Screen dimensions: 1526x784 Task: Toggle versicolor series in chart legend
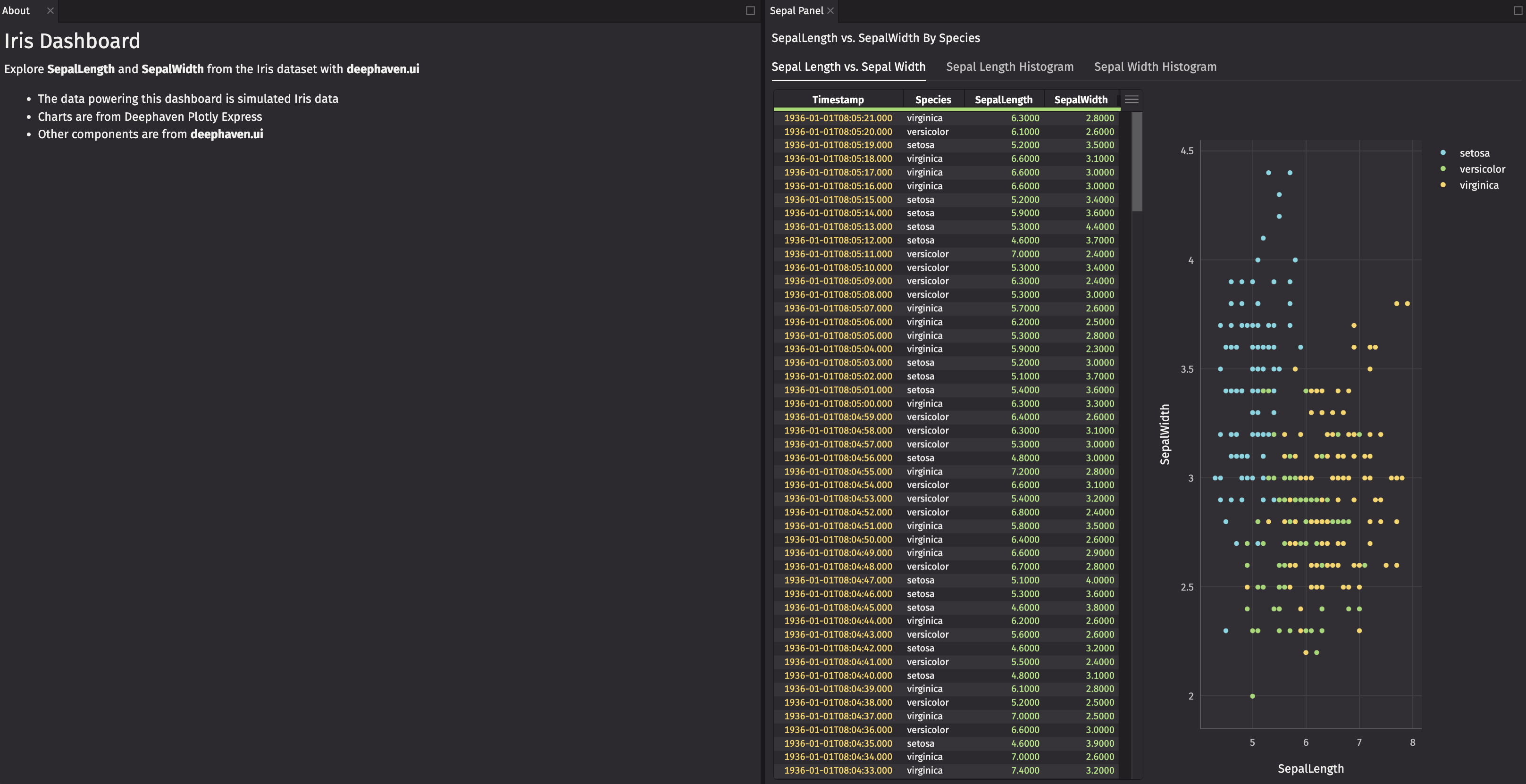(1481, 169)
